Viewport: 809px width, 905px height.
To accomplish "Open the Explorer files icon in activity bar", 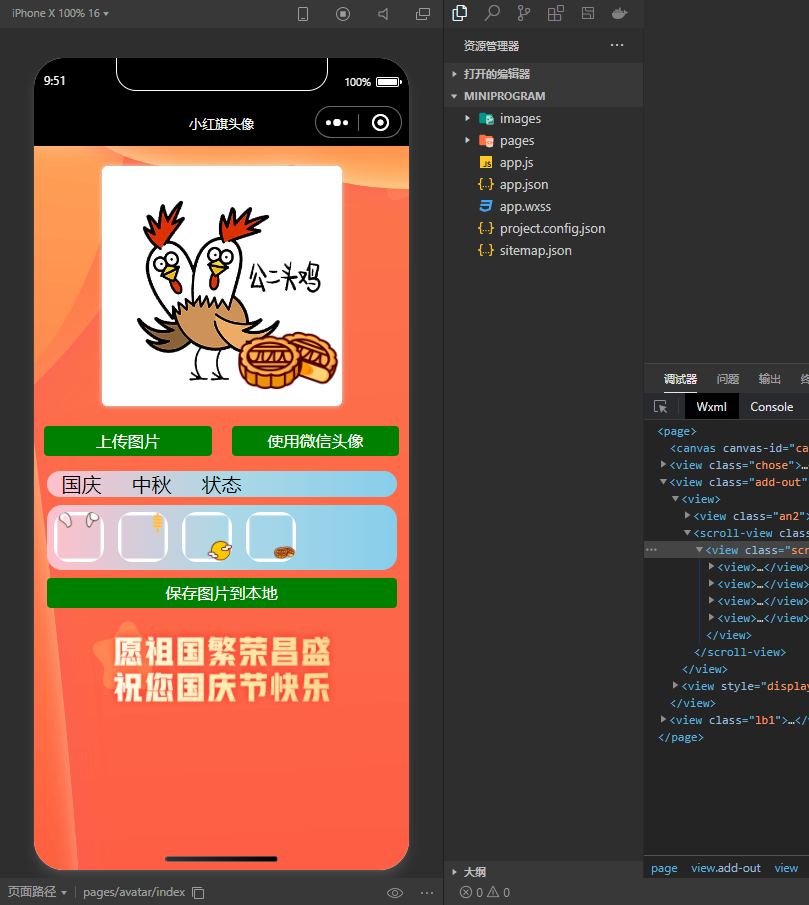I will tap(460, 13).
